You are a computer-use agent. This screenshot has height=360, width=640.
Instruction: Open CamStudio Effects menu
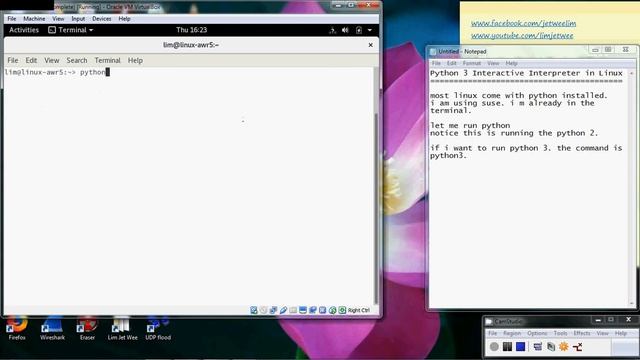click(582, 333)
